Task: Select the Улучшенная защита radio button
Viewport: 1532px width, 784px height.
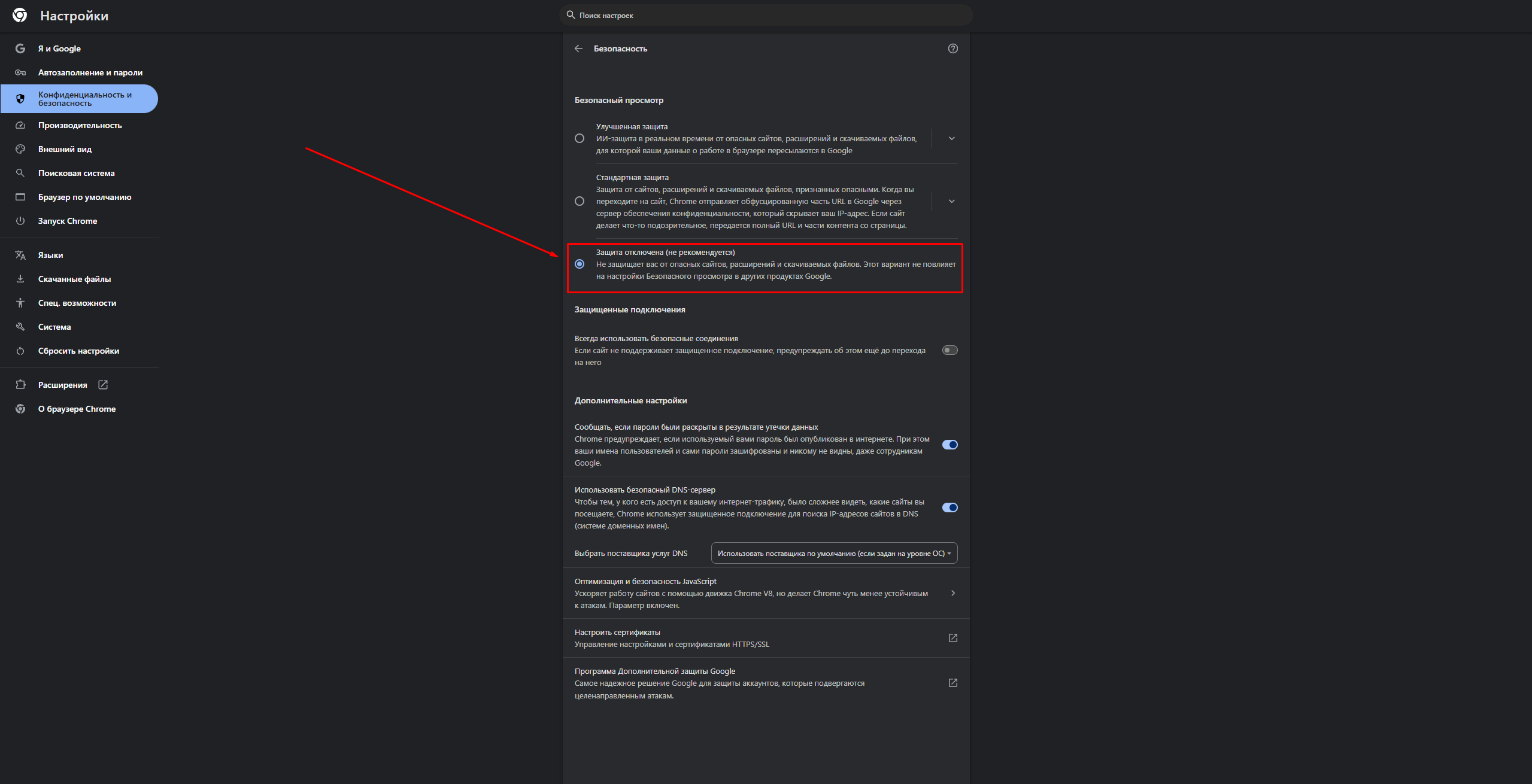Action: (x=580, y=138)
